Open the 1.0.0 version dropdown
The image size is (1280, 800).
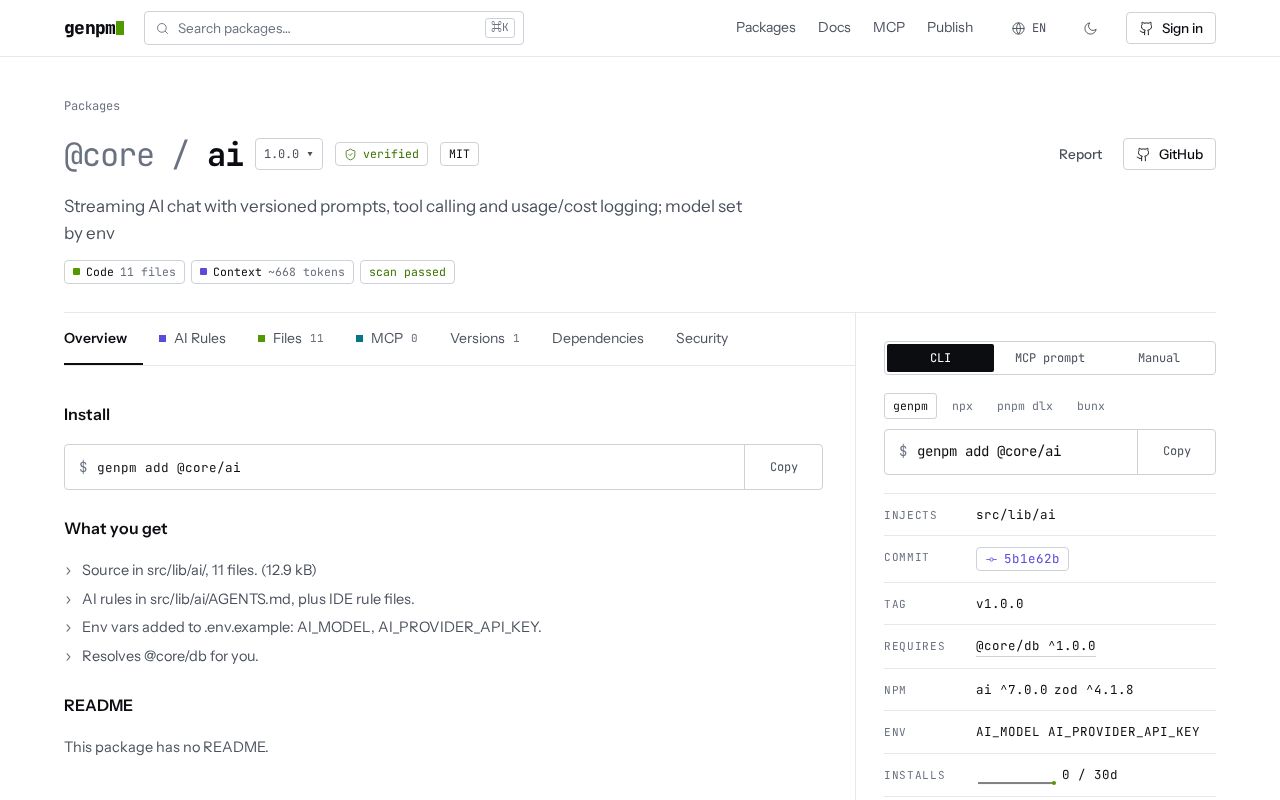point(289,154)
